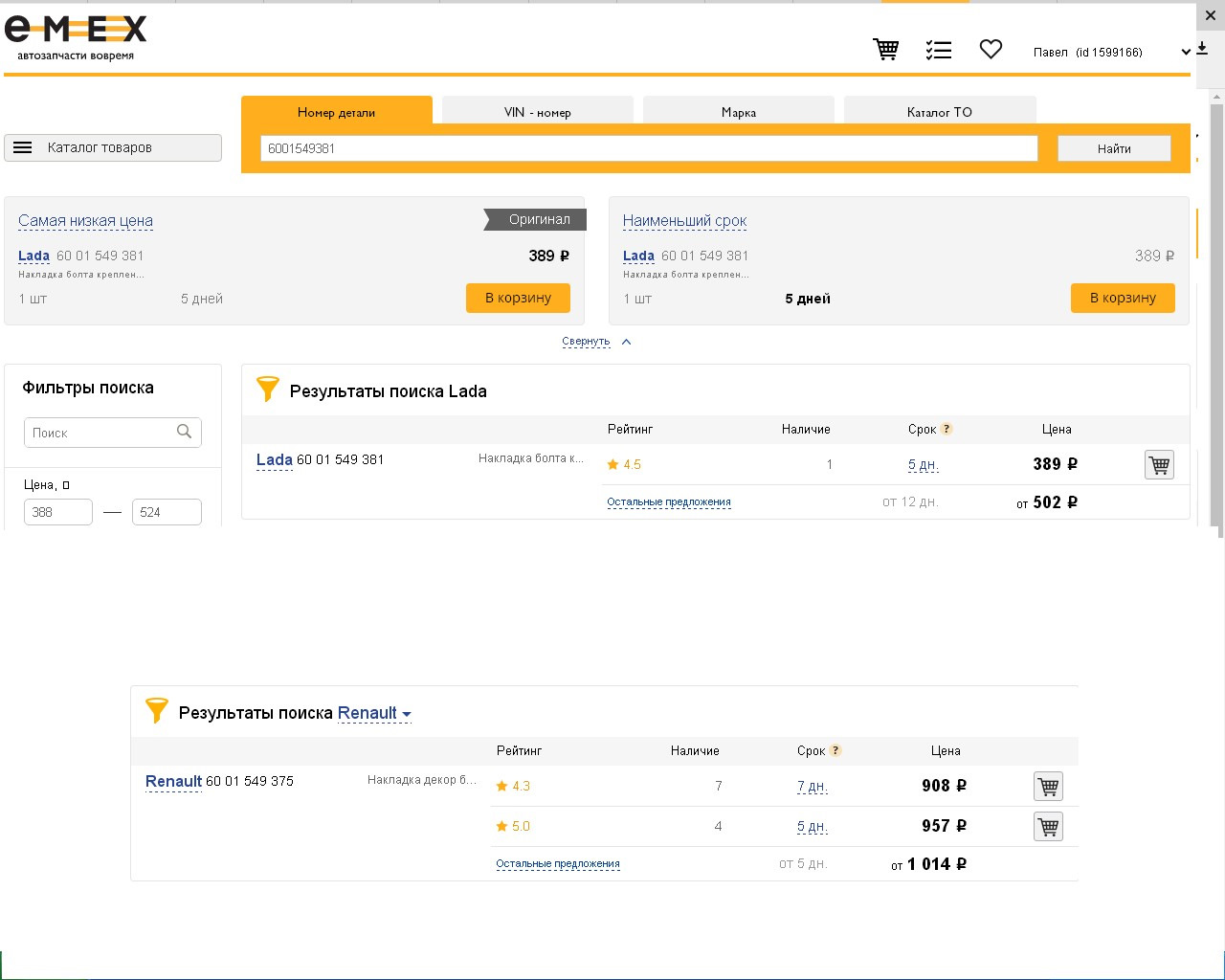Click the hamburger icon of Каталог товаров

click(x=23, y=147)
